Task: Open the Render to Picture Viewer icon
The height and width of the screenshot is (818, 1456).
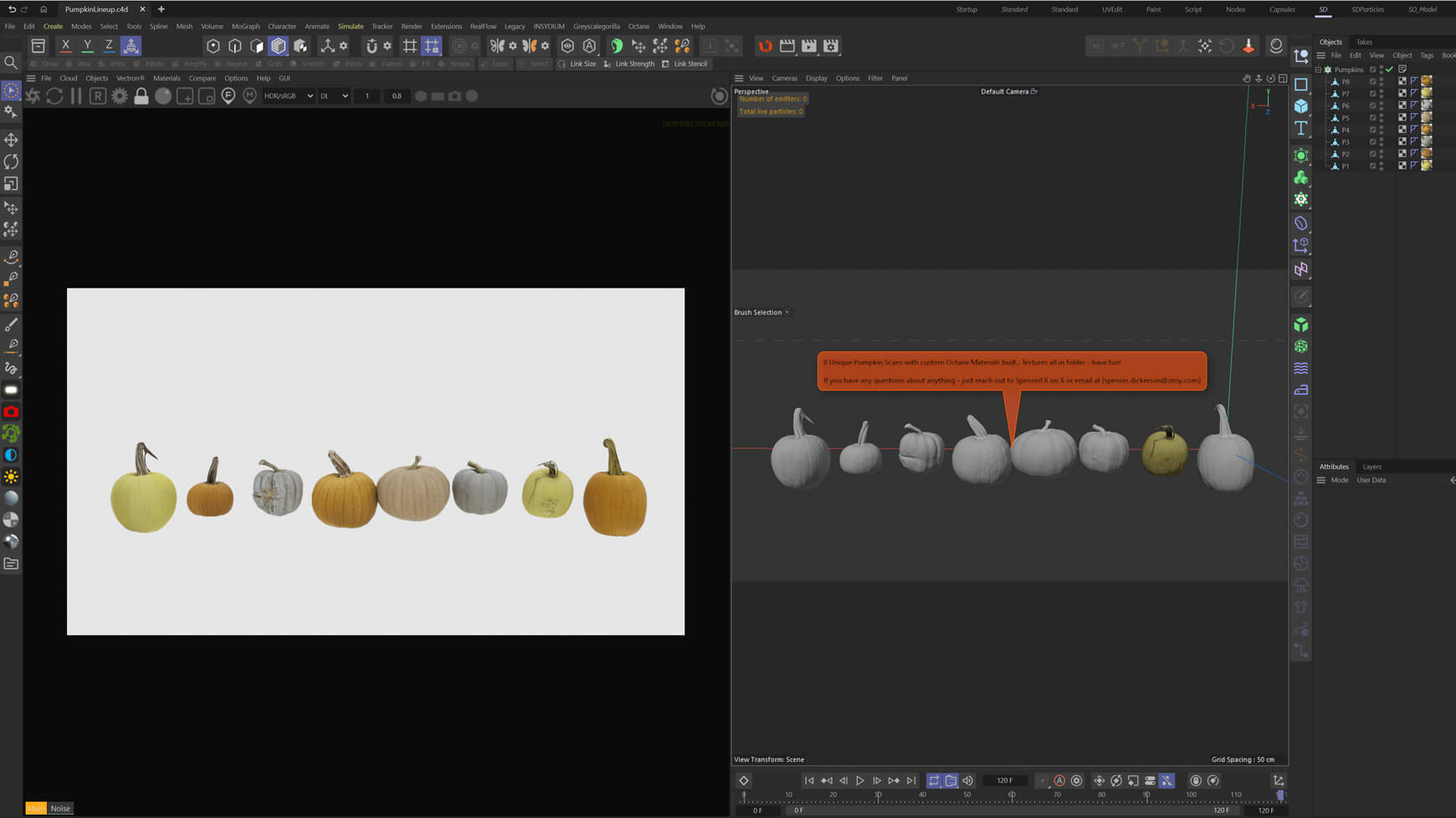Action: pos(807,46)
